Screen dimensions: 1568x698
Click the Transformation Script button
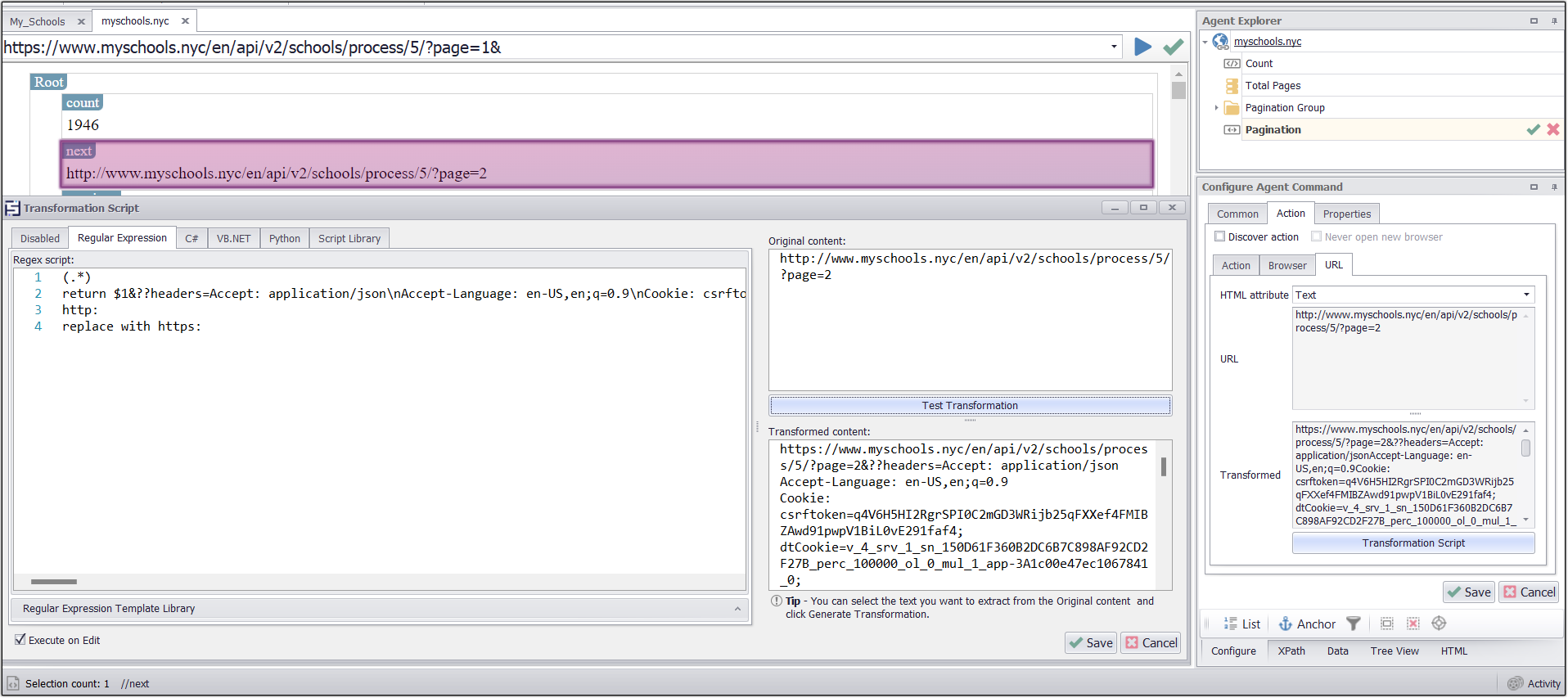point(1413,543)
